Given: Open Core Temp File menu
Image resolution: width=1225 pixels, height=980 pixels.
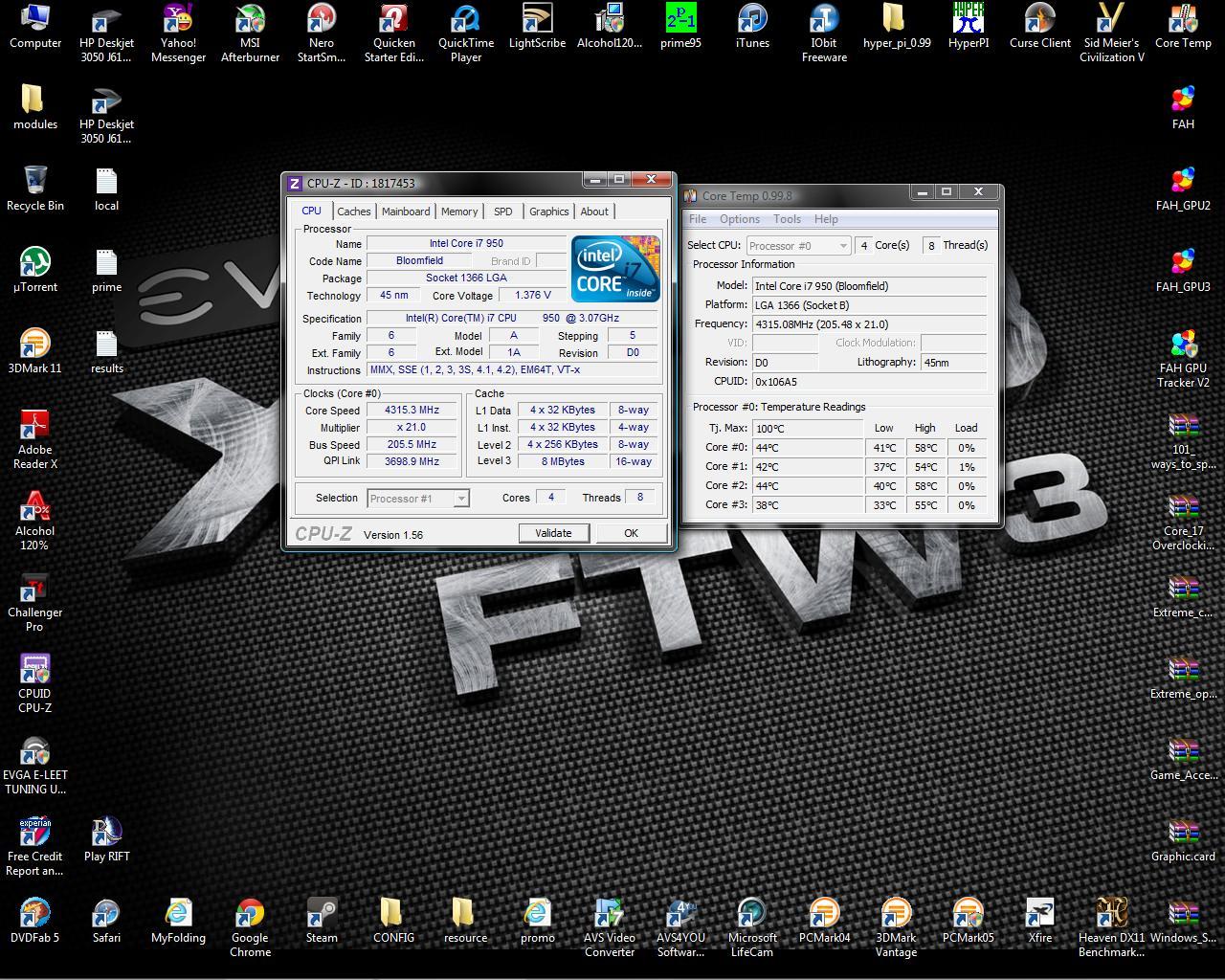Looking at the screenshot, I should [x=699, y=219].
